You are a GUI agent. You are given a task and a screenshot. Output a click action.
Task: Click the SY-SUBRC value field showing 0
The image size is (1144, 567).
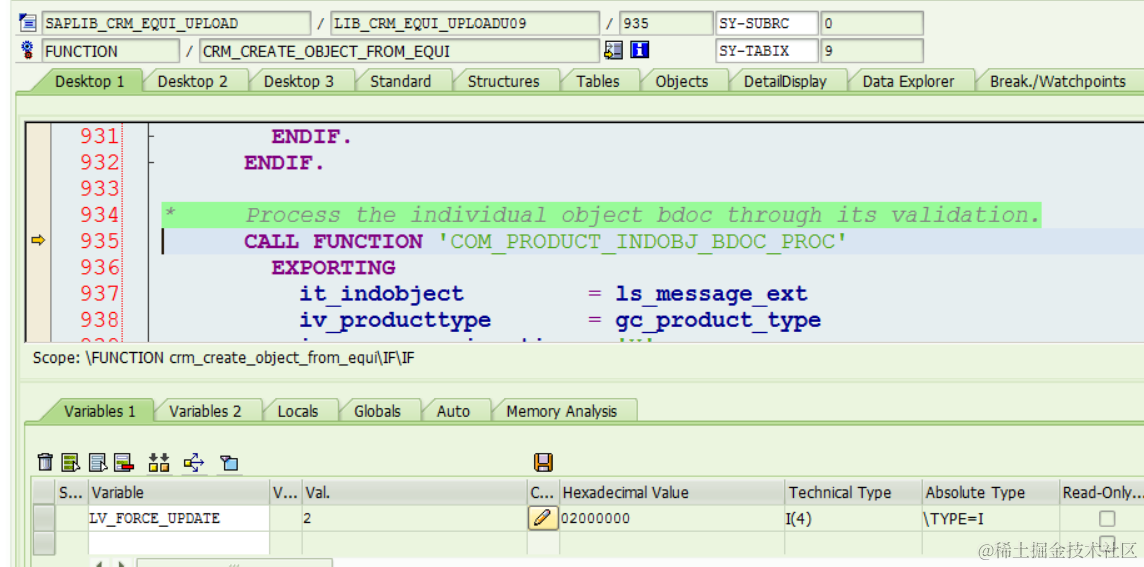872,23
